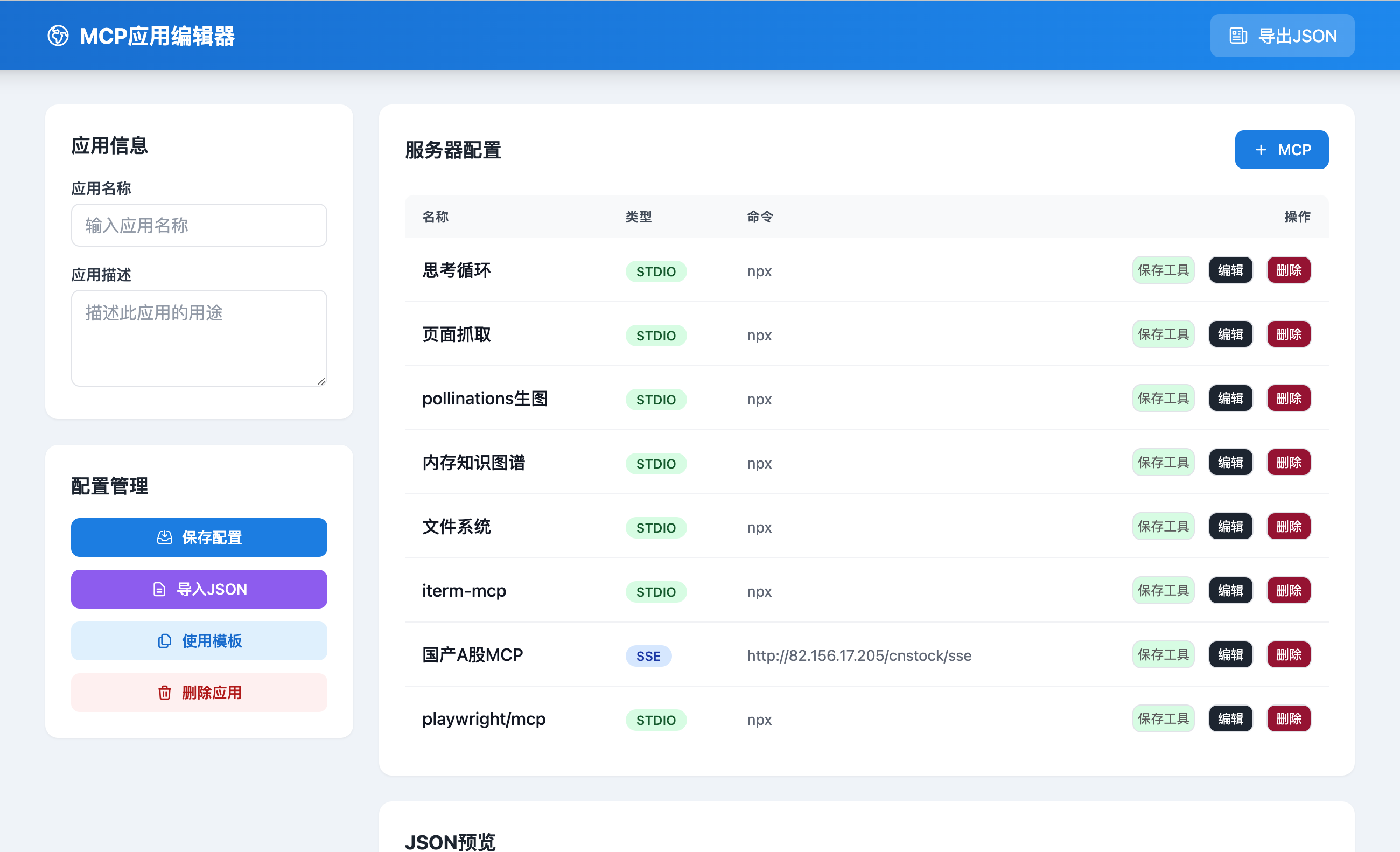The height and width of the screenshot is (852, 1400).
Task: Edit the 思考循环 server
Action: click(x=1230, y=270)
